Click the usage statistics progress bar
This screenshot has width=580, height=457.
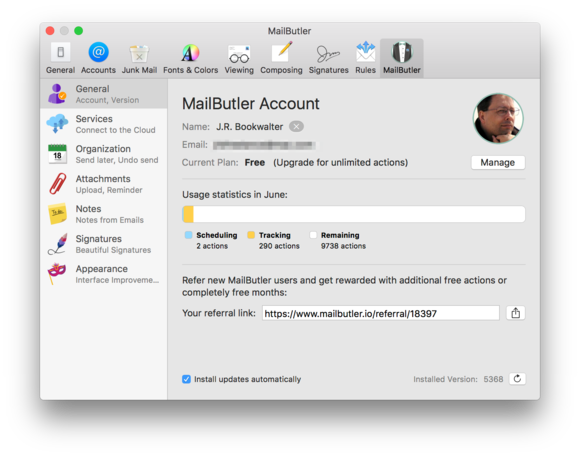coord(353,214)
